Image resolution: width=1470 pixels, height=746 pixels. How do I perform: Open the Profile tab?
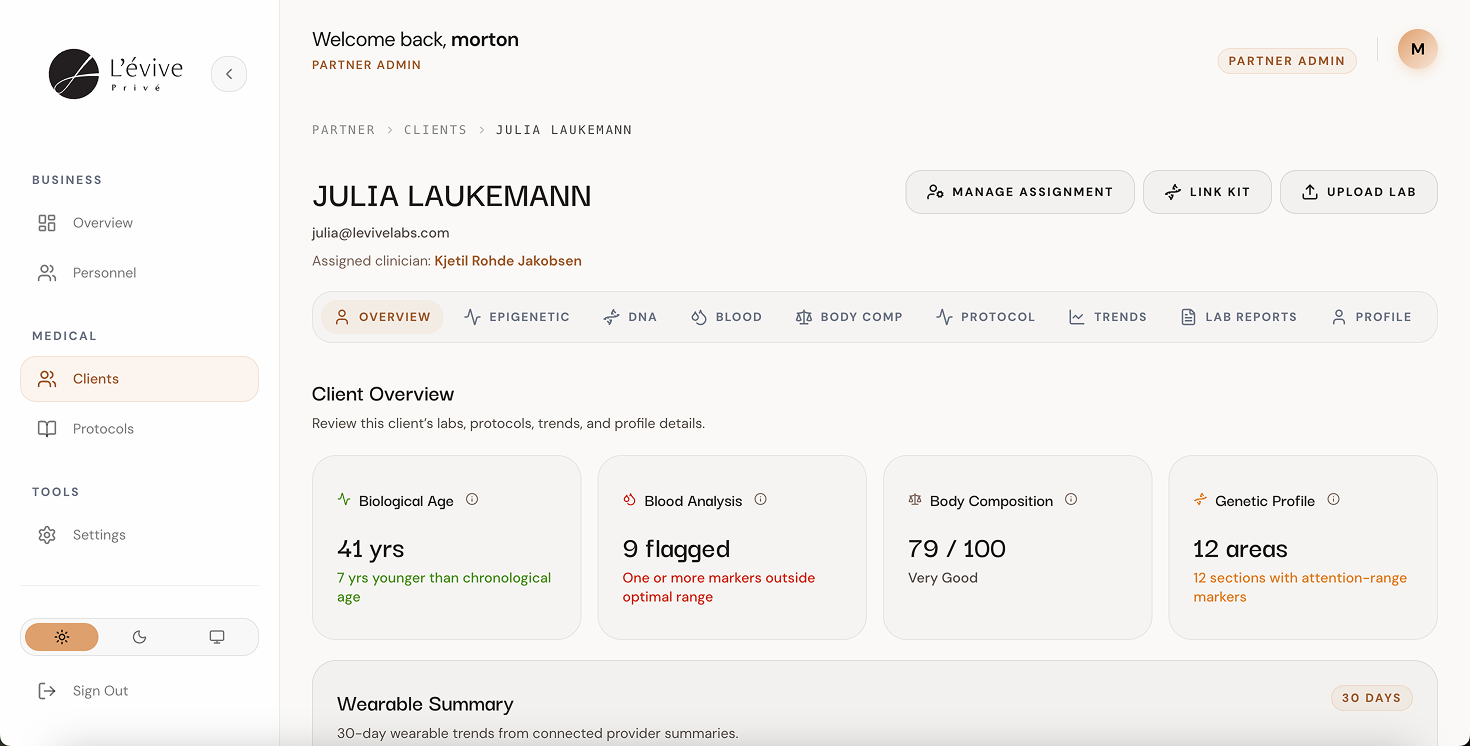(1371, 317)
